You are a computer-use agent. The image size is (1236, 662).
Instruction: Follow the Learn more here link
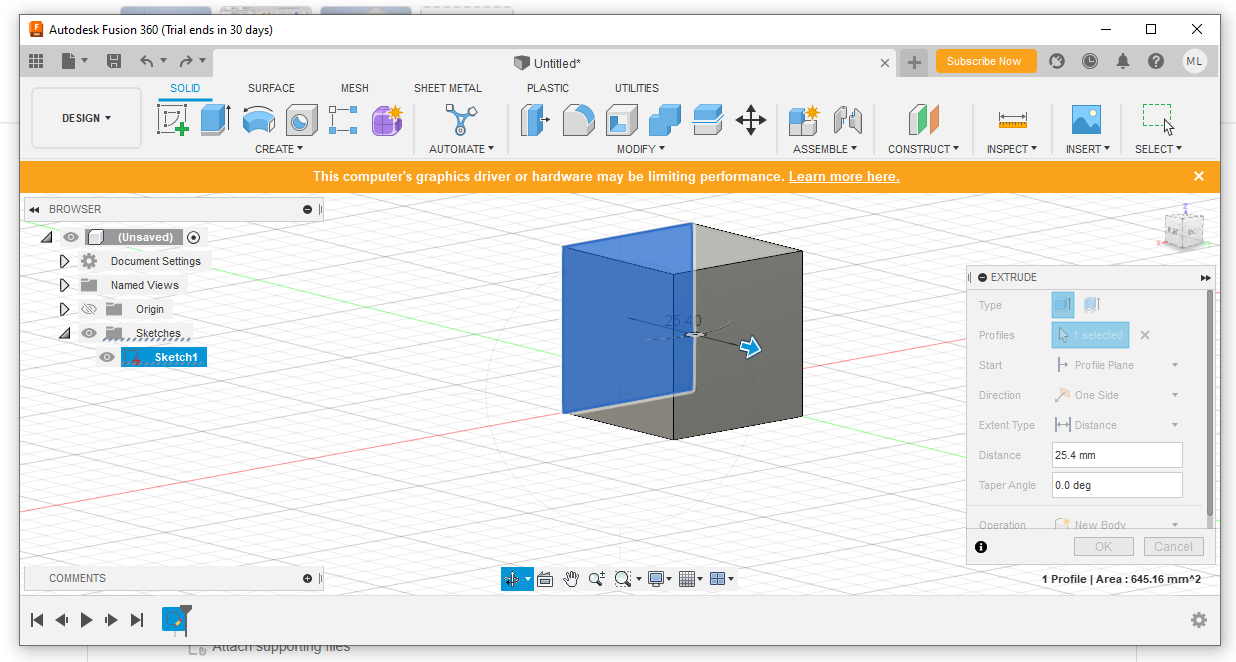[x=844, y=176]
